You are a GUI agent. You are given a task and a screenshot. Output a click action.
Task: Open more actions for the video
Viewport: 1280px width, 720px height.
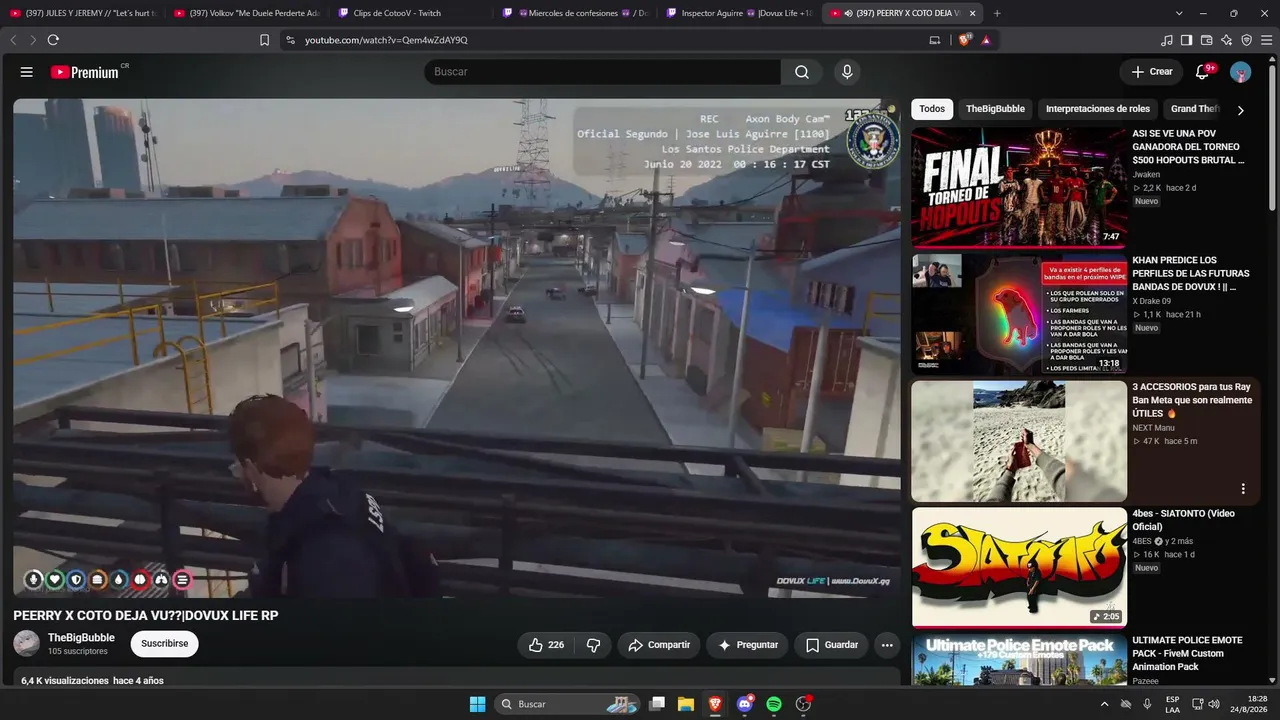click(887, 645)
